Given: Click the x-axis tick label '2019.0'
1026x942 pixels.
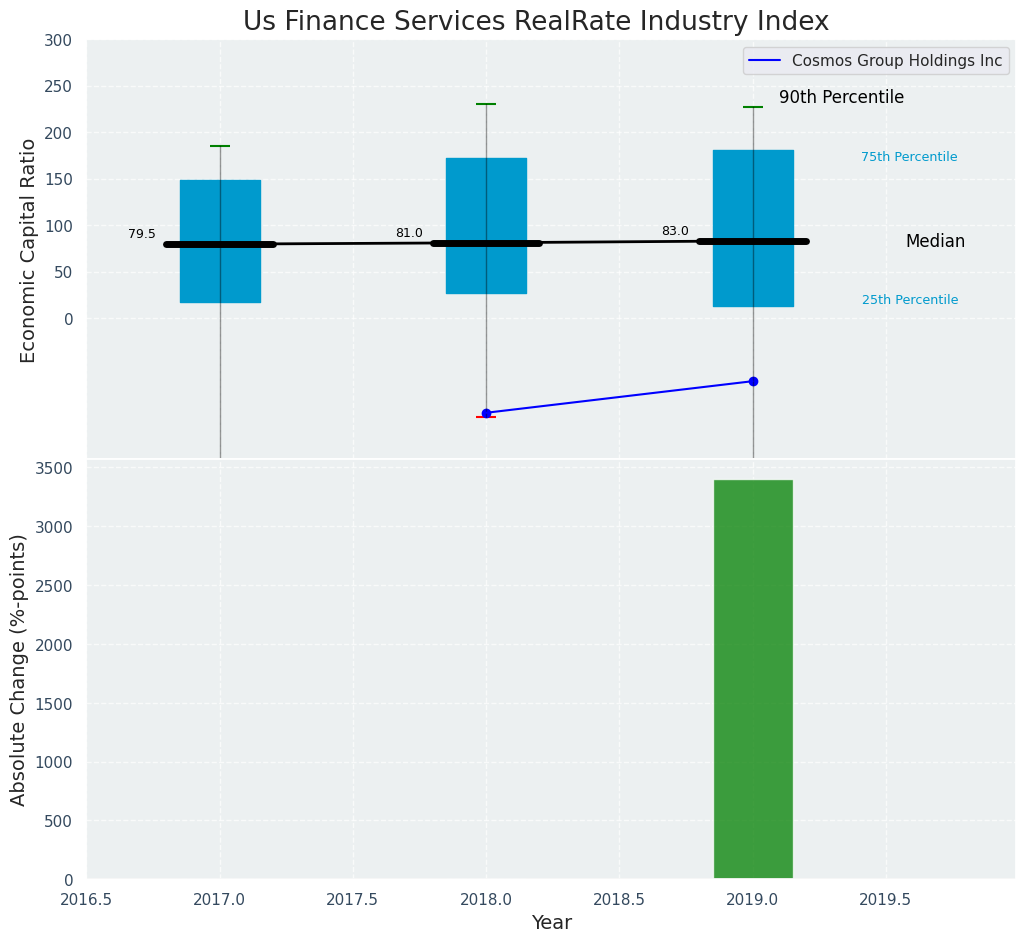Looking at the screenshot, I should (753, 899).
